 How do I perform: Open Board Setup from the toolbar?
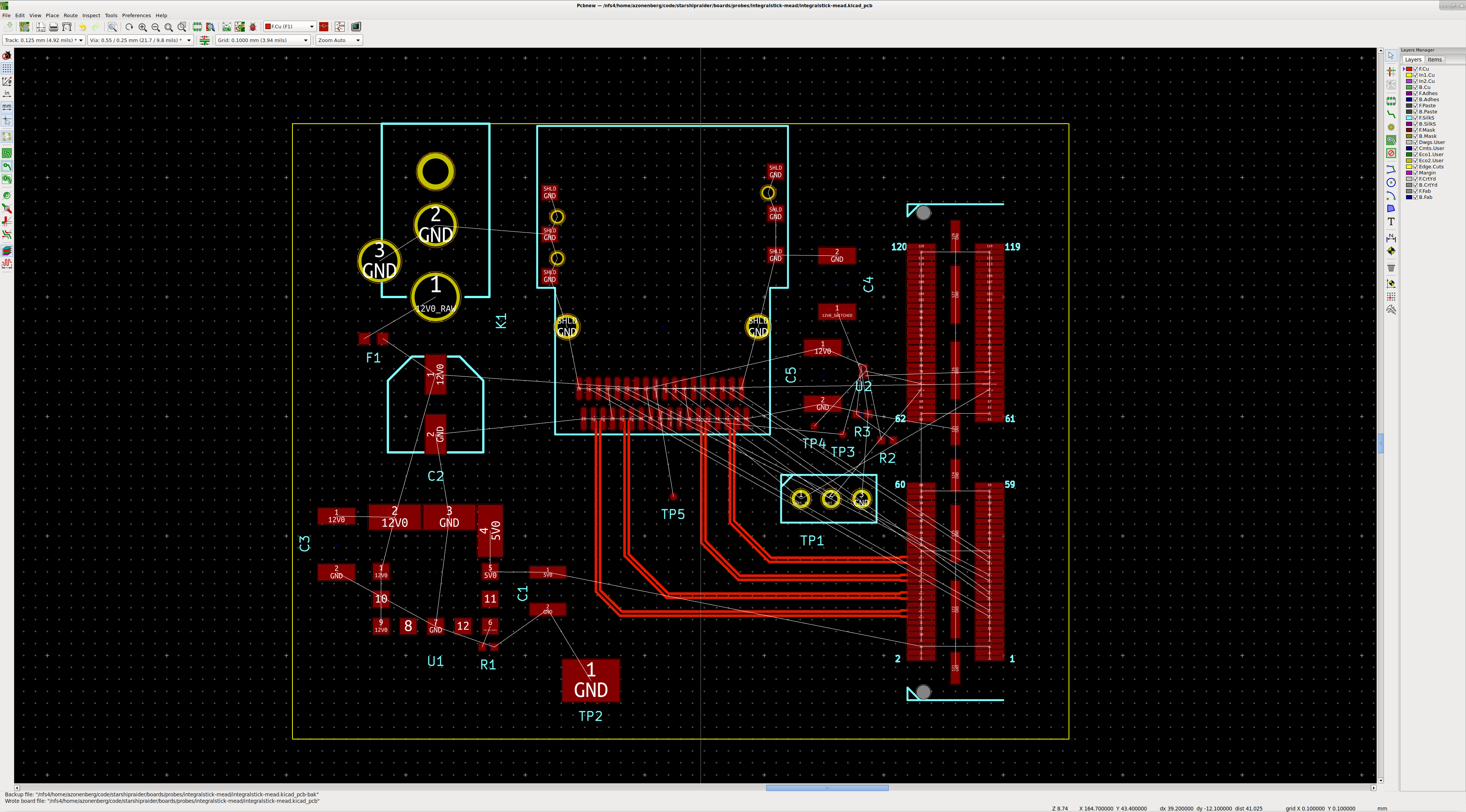[24, 27]
